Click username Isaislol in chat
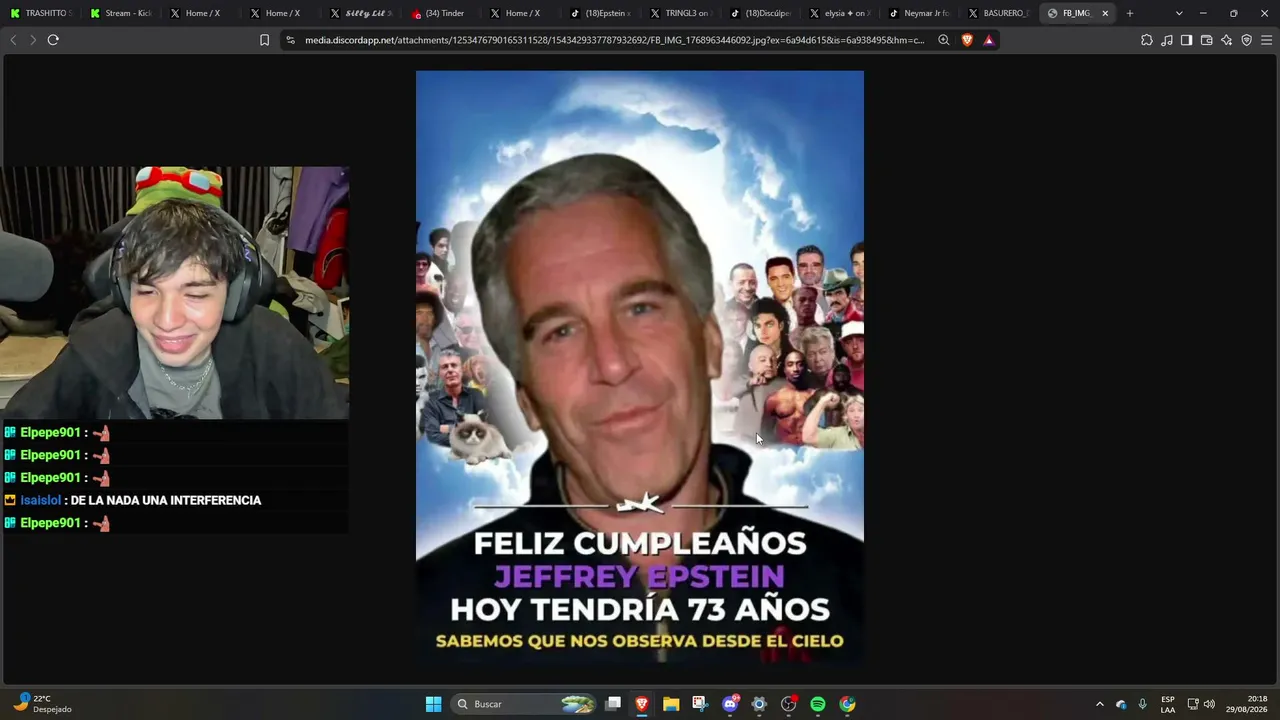 (x=41, y=500)
